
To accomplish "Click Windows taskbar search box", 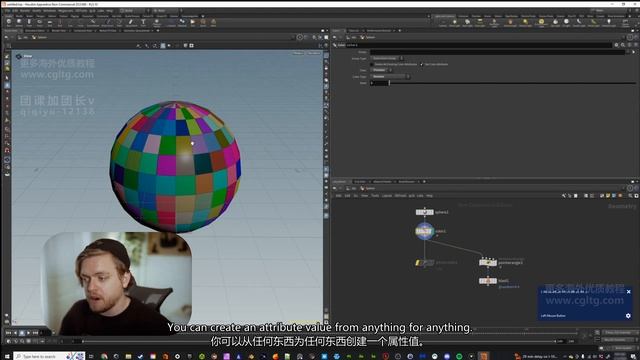I will pos(49,356).
